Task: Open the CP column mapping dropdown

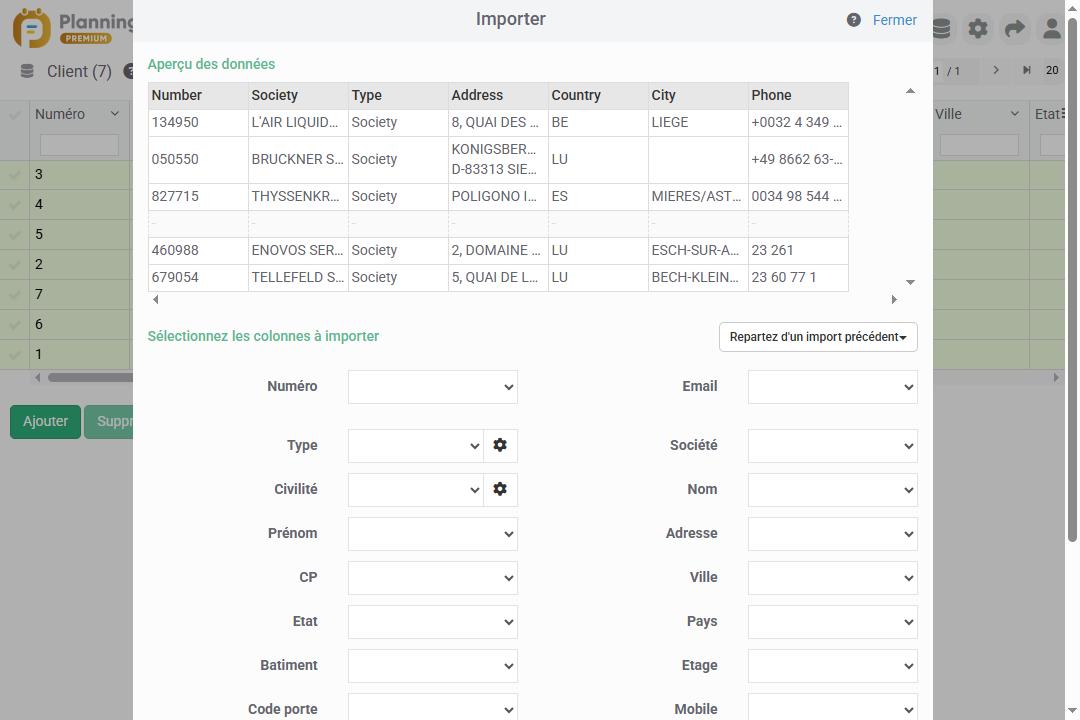Action: (433, 578)
